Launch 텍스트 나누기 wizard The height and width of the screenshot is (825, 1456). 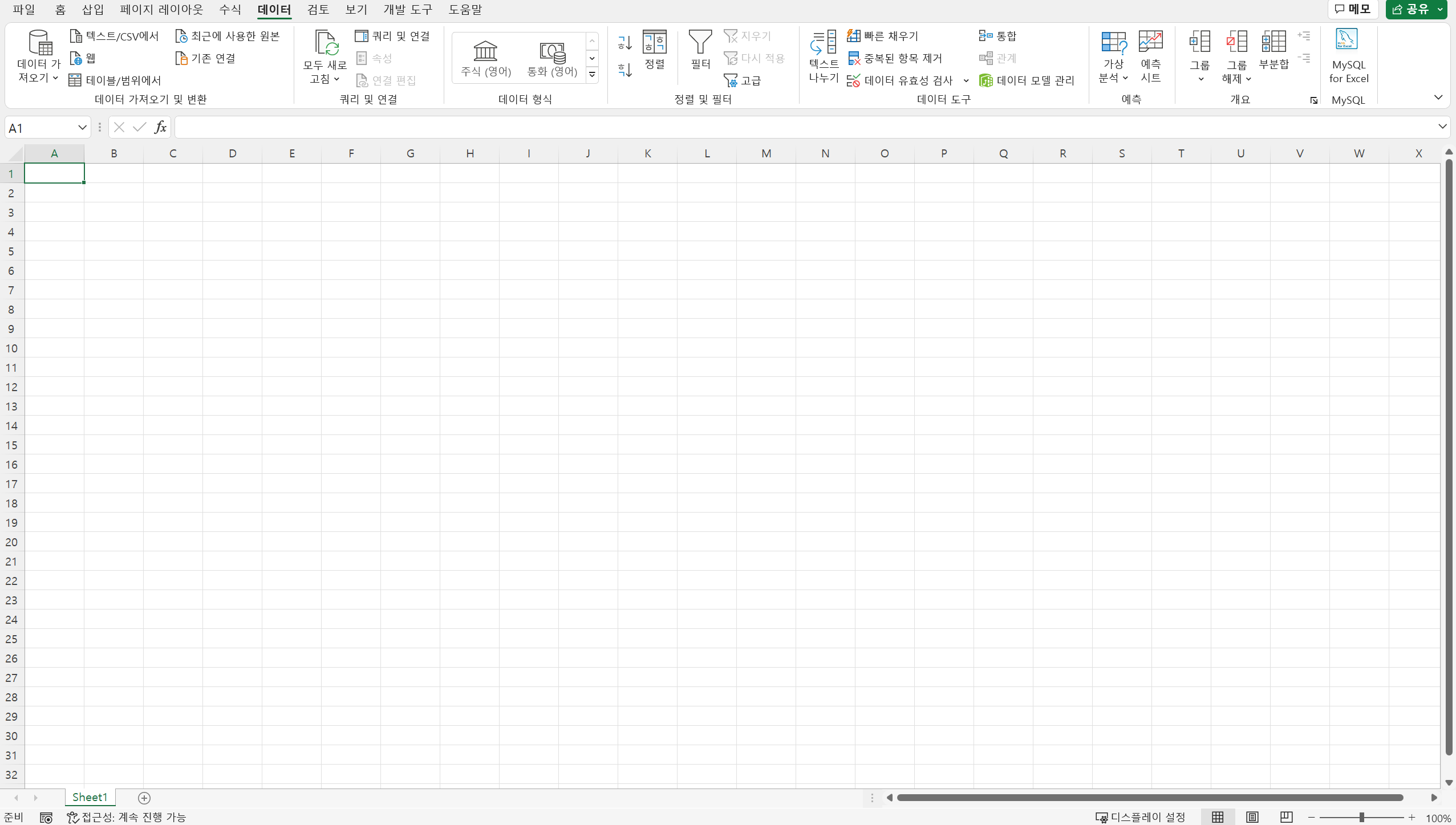tap(824, 56)
